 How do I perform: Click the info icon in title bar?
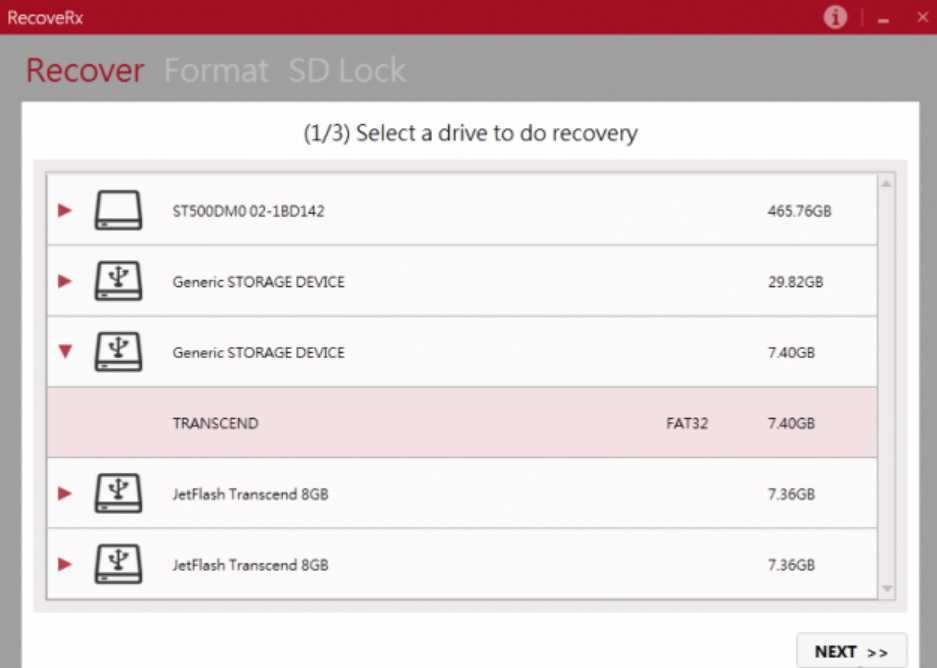coord(835,17)
